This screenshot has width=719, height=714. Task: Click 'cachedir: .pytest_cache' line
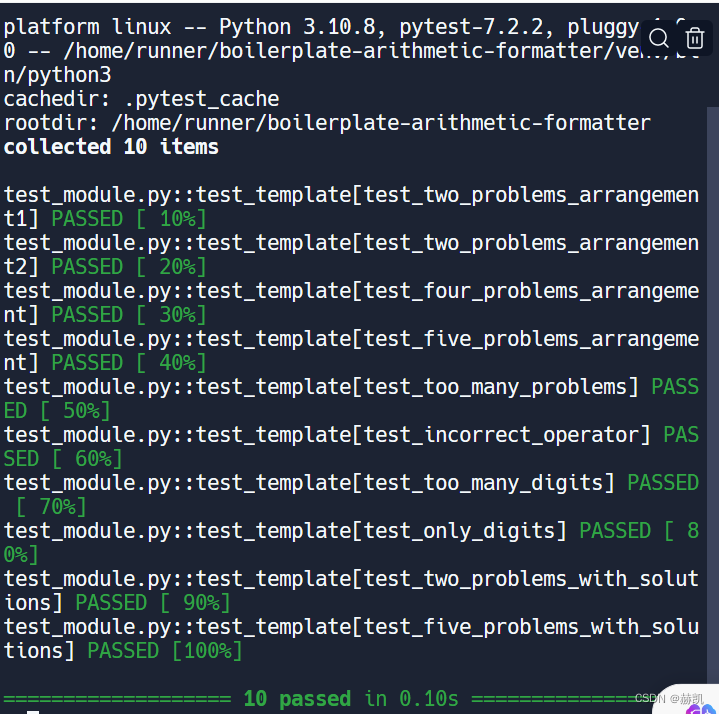pyautogui.click(x=141, y=99)
